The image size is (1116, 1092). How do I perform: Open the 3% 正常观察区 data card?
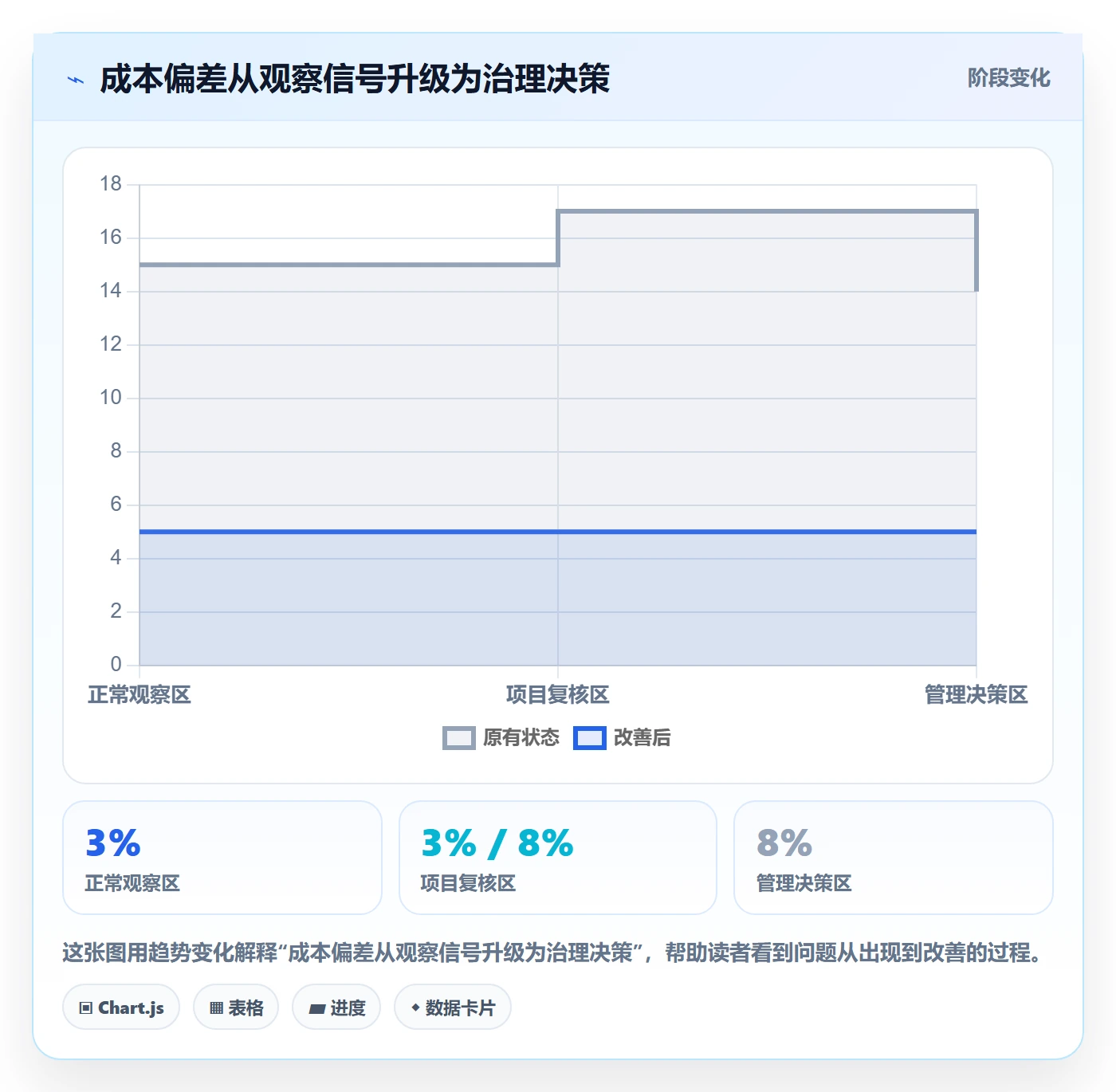[222, 858]
